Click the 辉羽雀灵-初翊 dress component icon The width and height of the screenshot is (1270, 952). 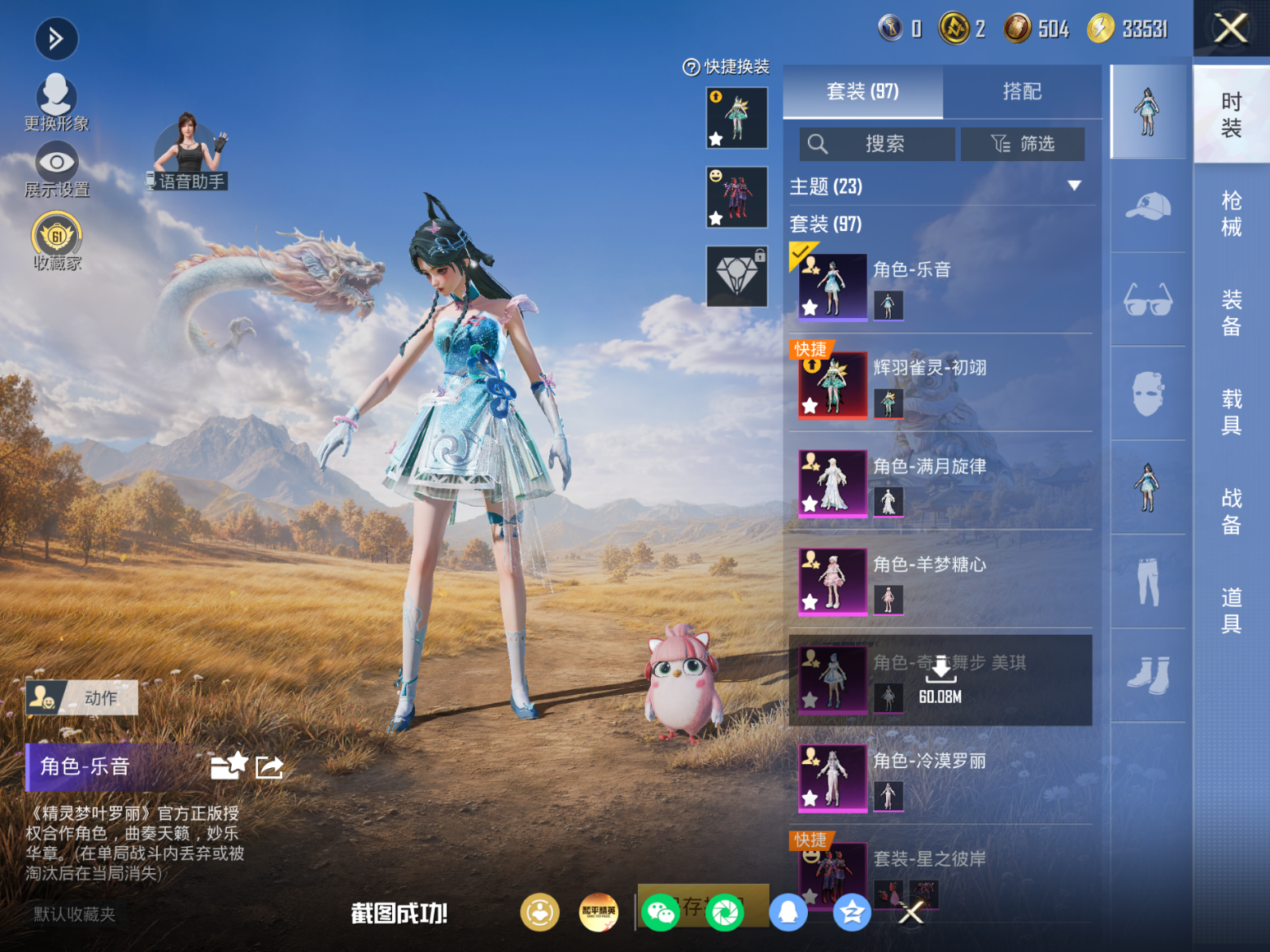coord(888,404)
